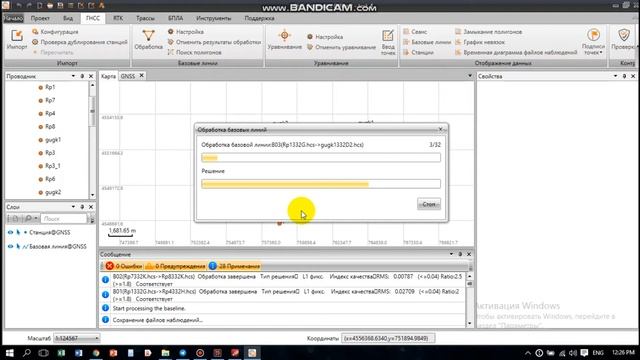Open Замыкание полигонов report
This screenshot has height=360, width=640.
(488, 32)
